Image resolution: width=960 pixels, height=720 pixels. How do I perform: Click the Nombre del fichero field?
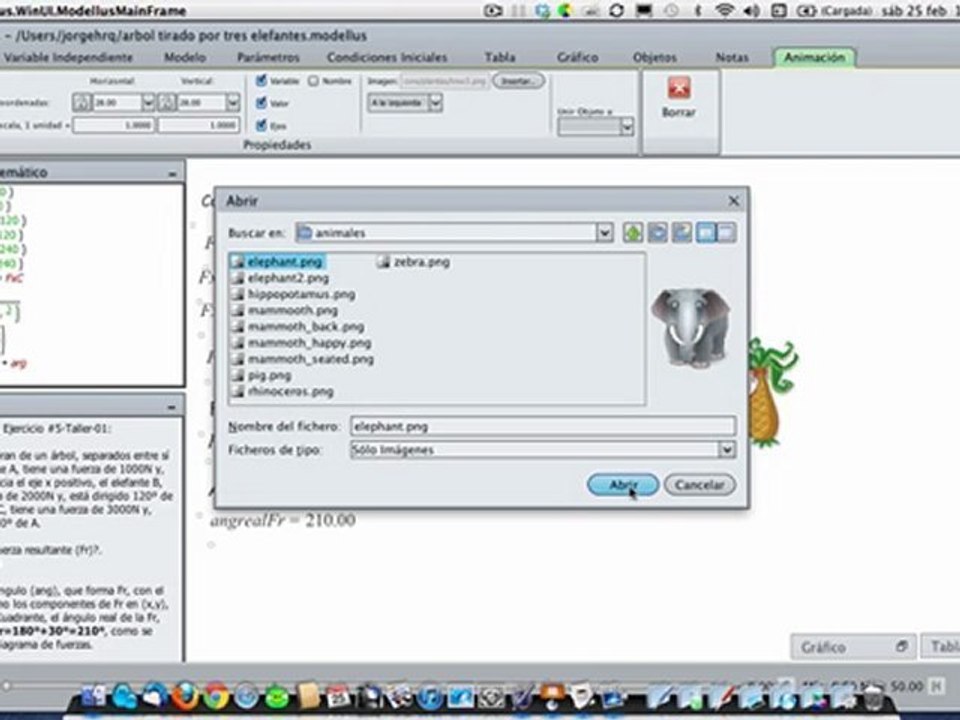tap(543, 427)
